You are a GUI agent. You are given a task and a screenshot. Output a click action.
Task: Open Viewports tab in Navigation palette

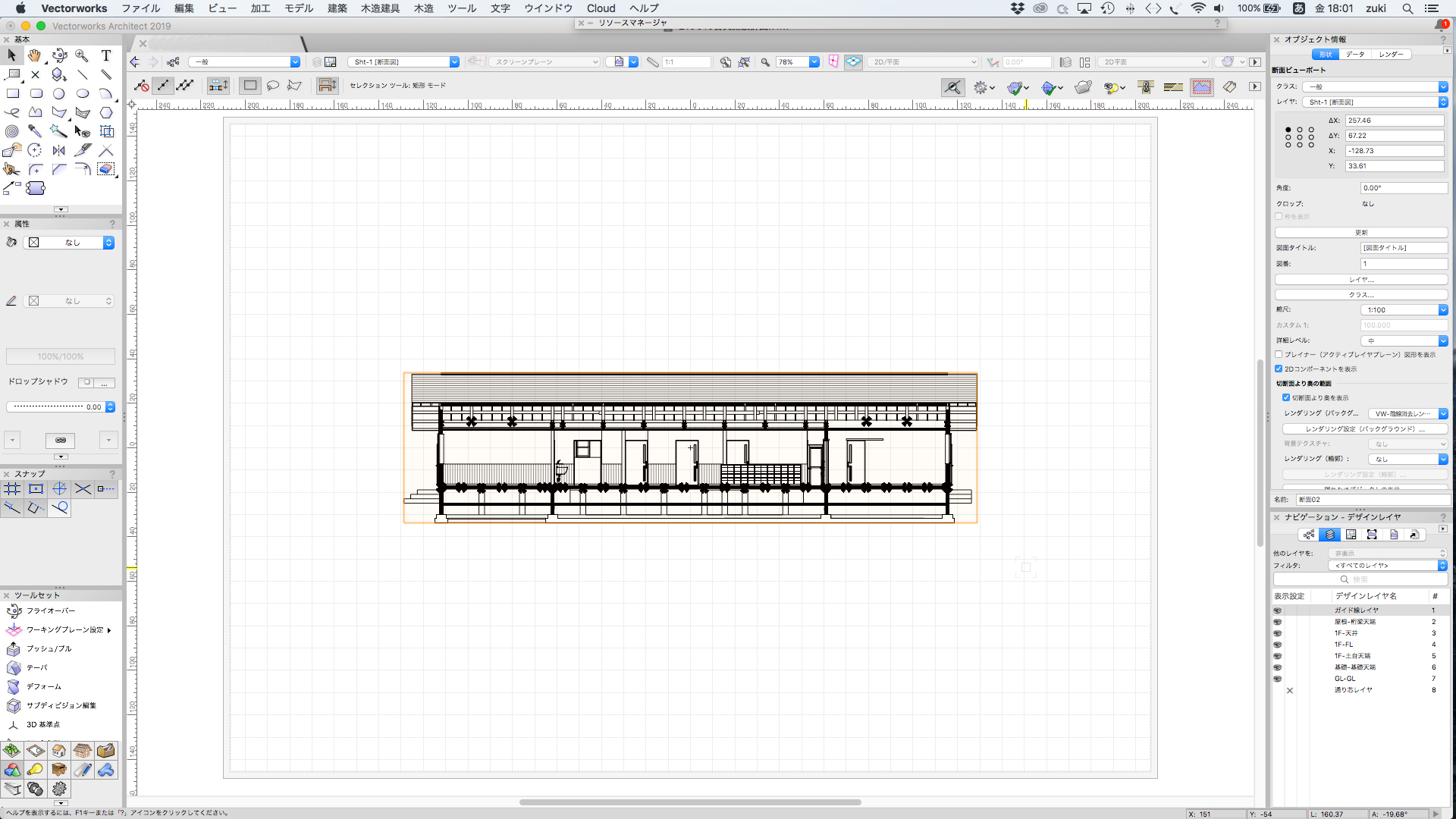(1372, 535)
